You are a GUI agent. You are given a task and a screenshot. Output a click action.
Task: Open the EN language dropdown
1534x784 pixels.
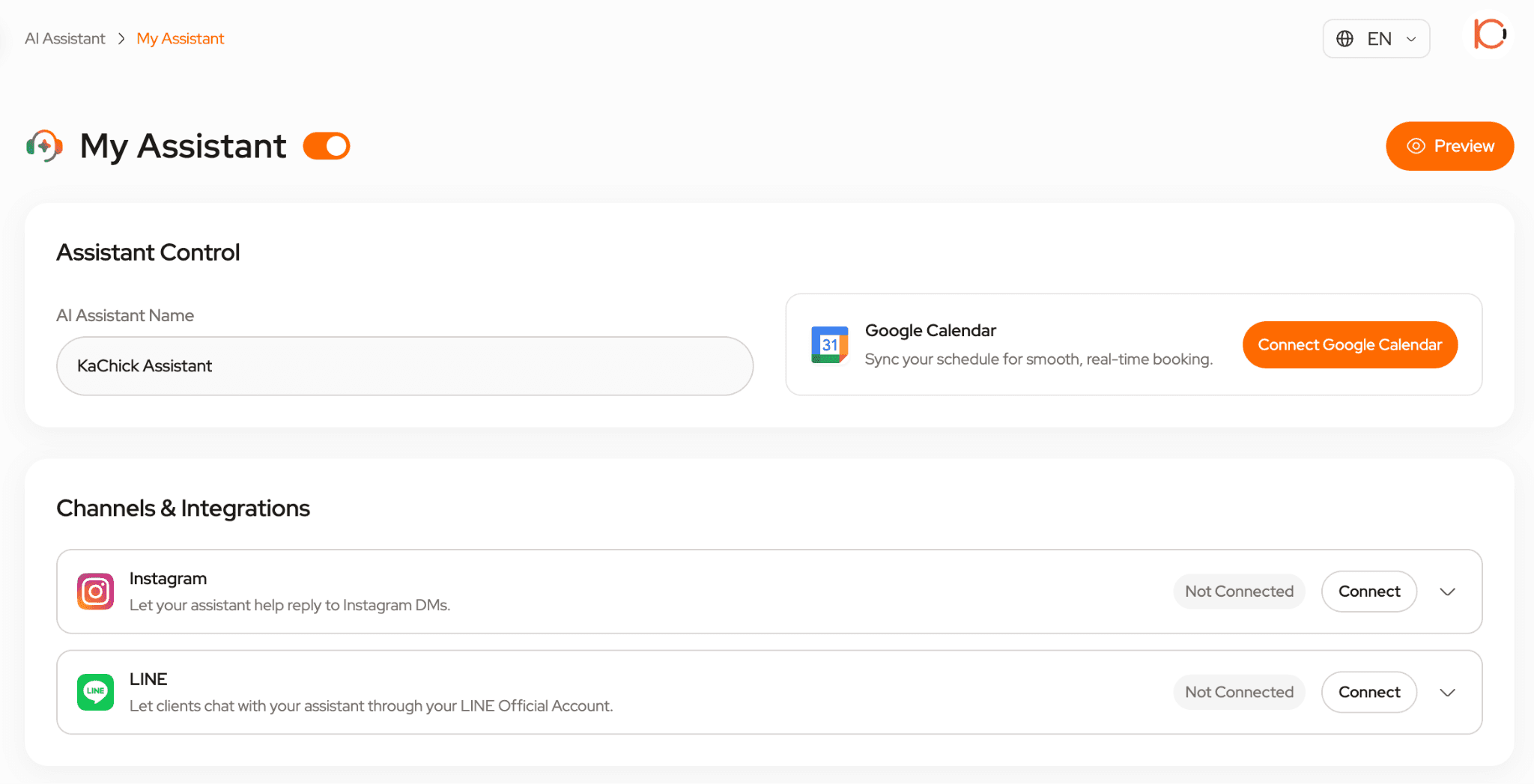click(1376, 39)
